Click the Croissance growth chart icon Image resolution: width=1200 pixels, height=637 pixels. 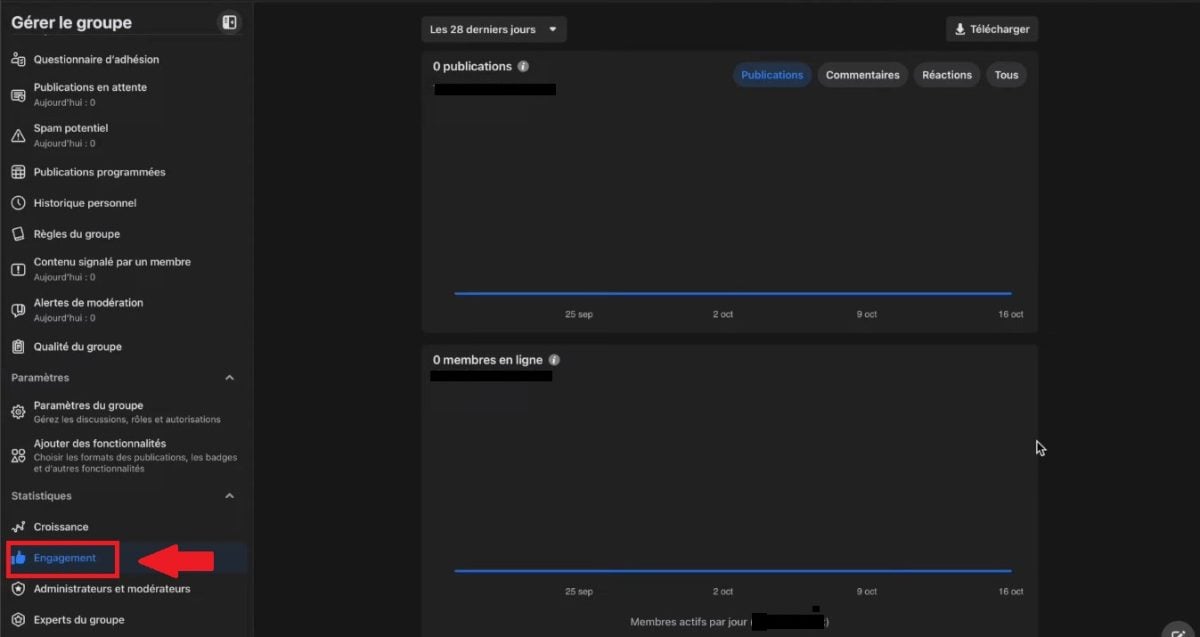(18, 527)
